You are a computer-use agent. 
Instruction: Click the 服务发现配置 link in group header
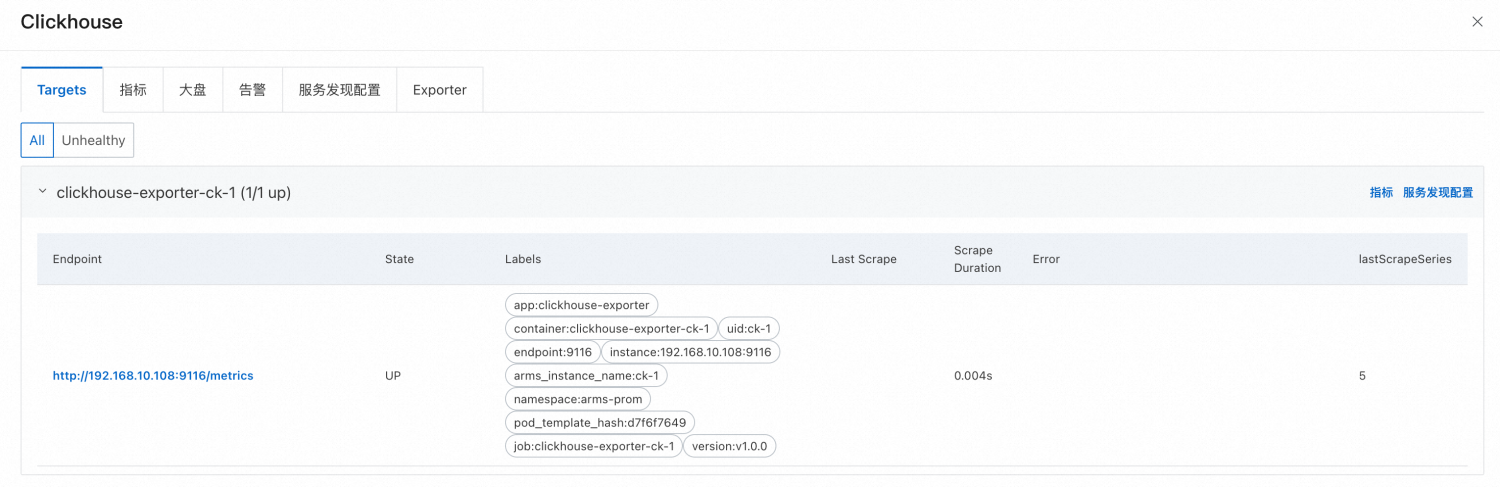(1438, 192)
